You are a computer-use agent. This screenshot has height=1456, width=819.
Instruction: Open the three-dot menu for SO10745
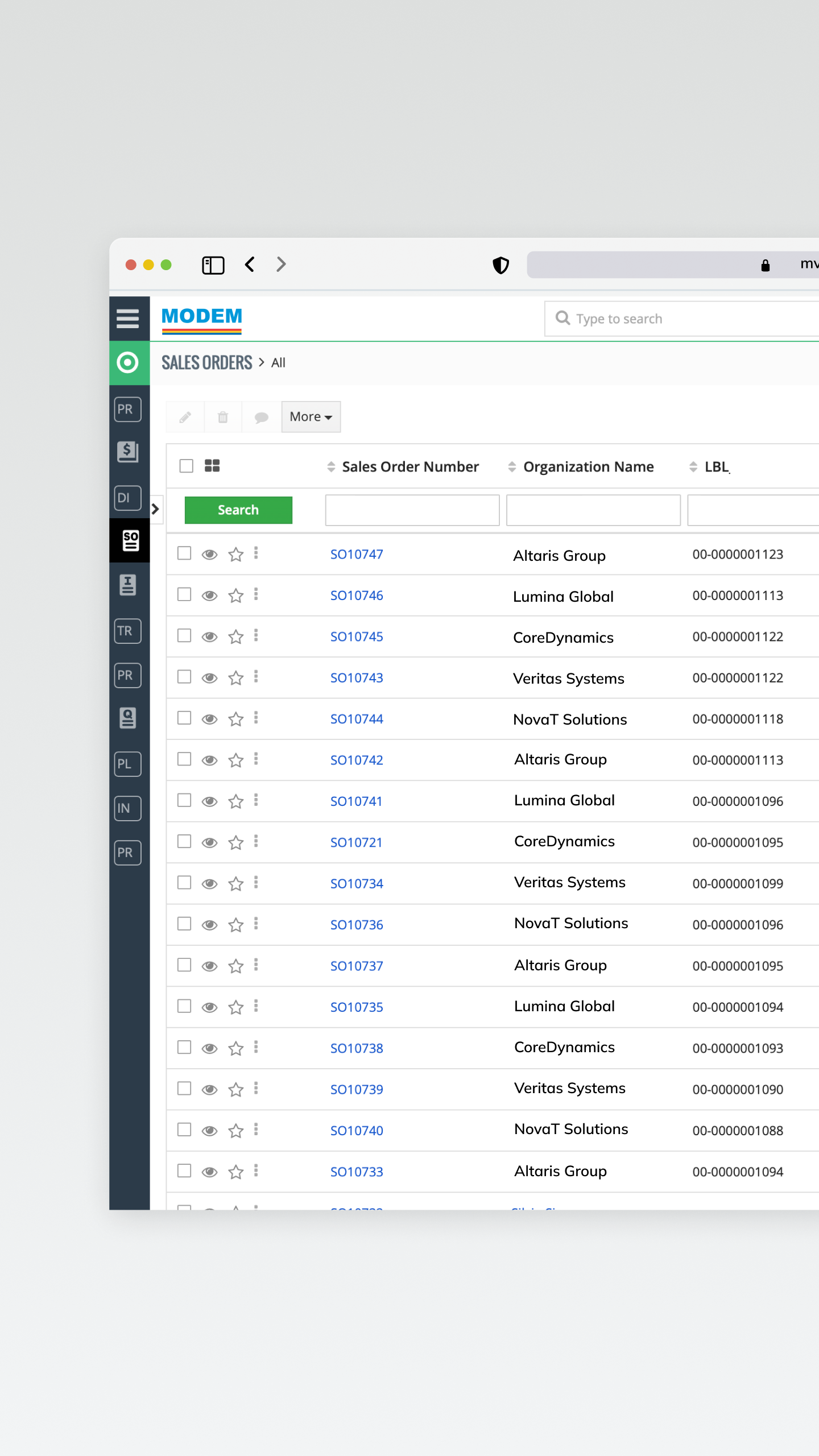tap(256, 636)
